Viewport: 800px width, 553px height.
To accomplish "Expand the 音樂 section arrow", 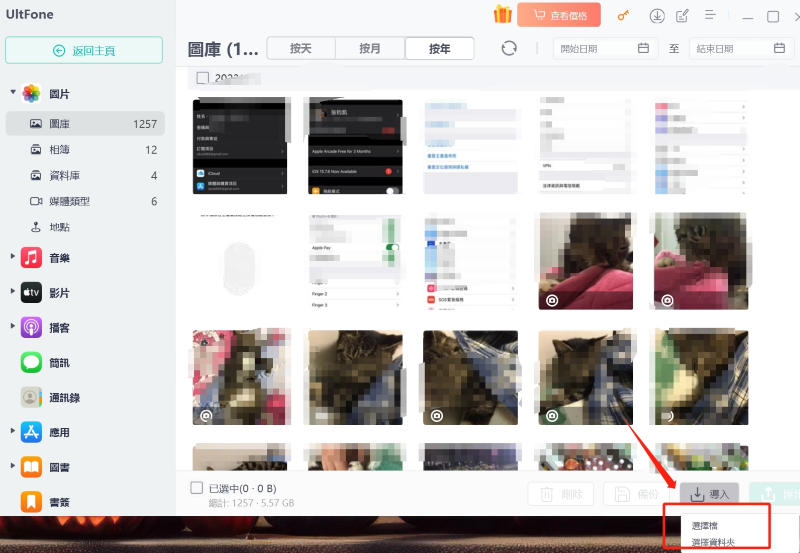I will tap(13, 256).
